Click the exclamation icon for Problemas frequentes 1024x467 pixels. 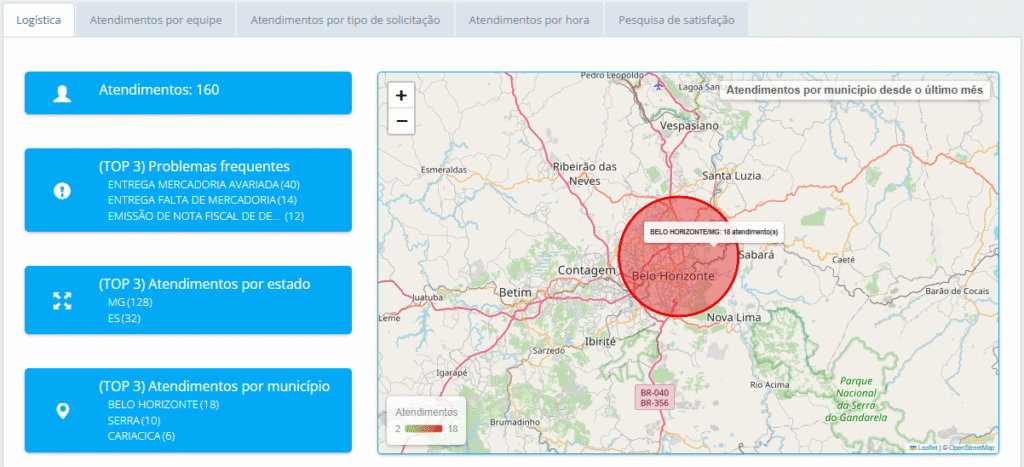click(x=62, y=191)
